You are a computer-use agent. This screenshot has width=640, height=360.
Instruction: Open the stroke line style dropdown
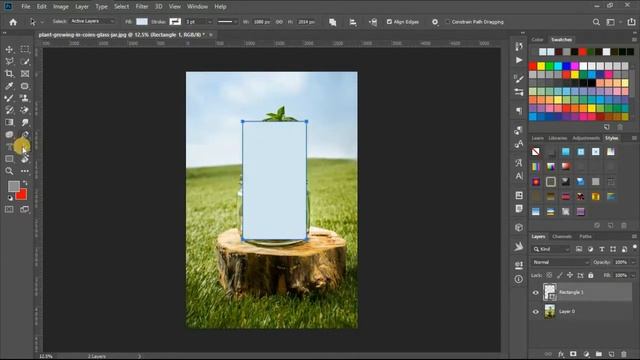227,22
